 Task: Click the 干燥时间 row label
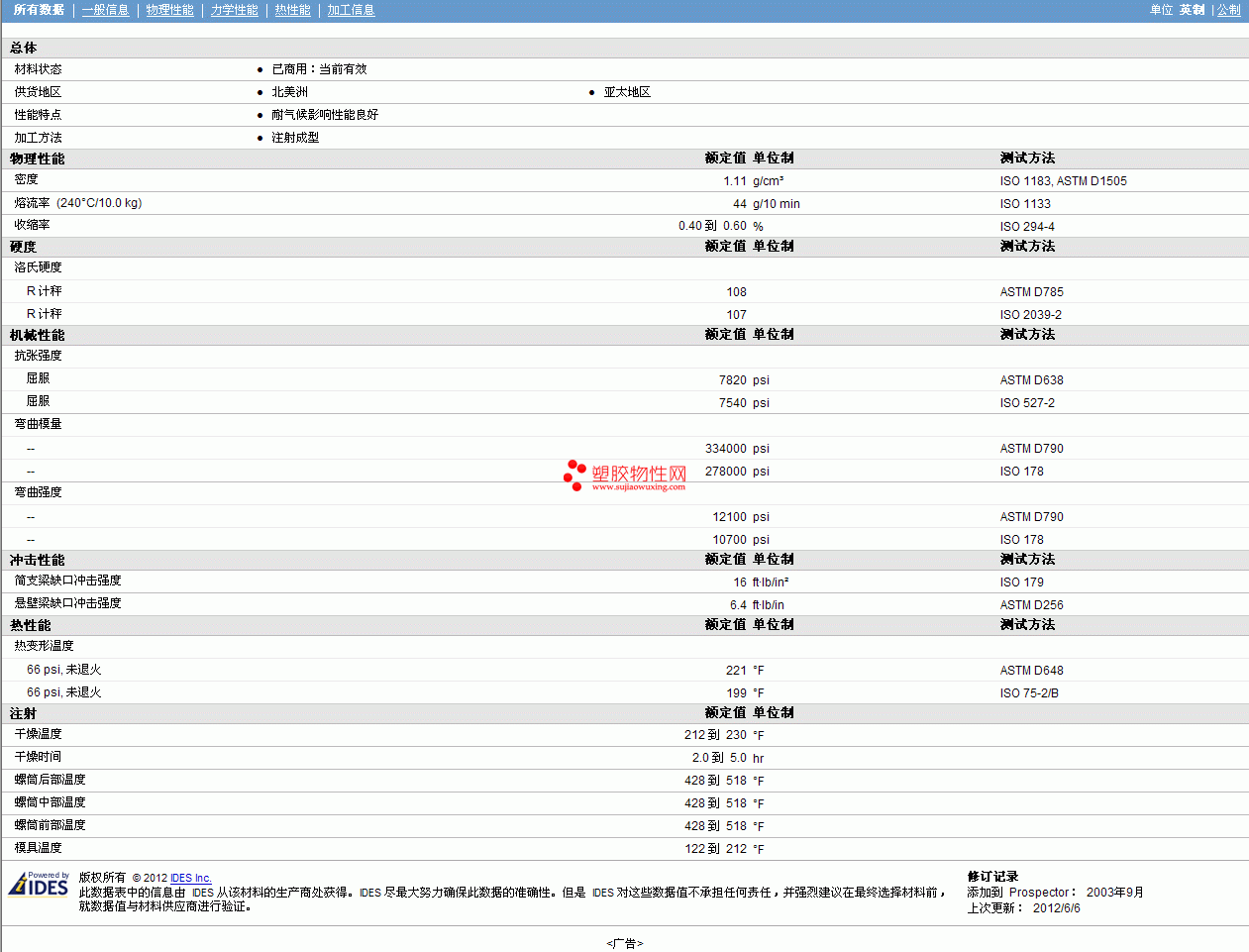click(39, 757)
